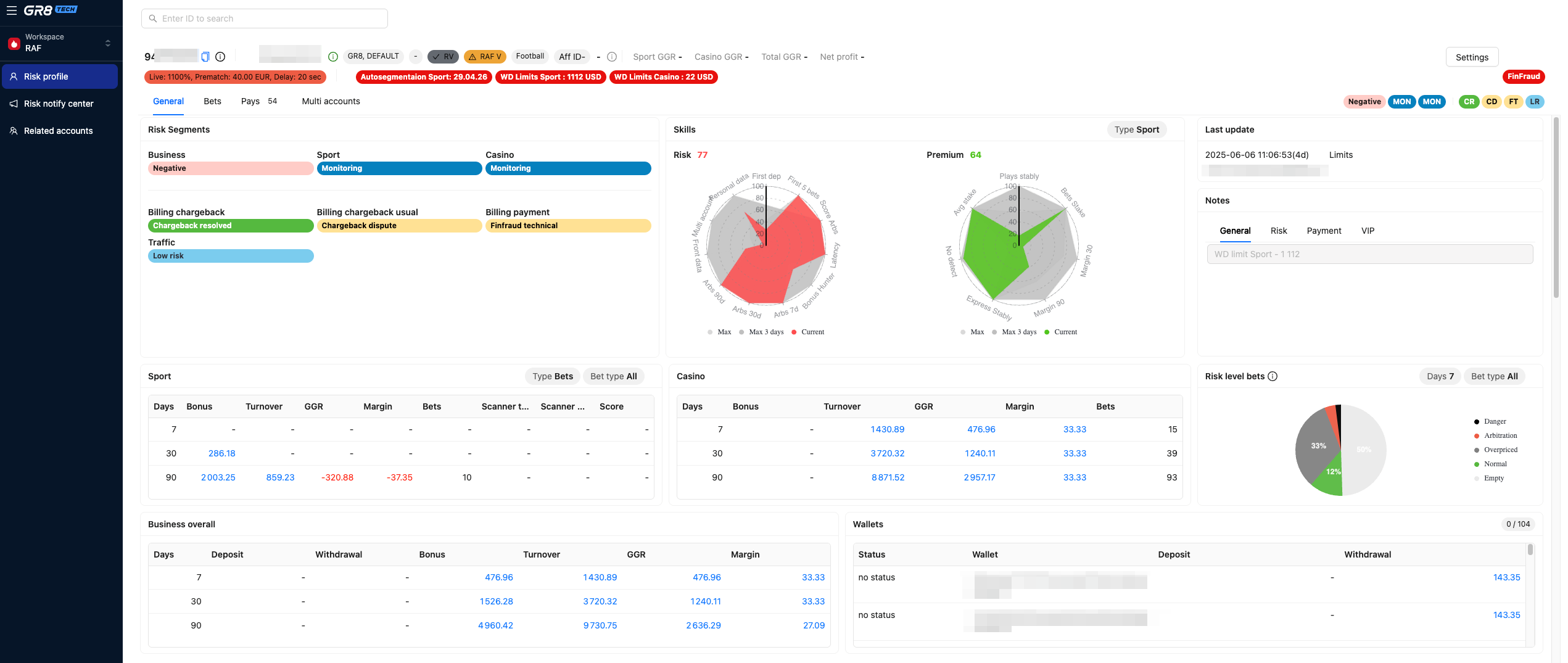
Task: Toggle Arbitration in the pie chart legend
Action: (x=1500, y=435)
